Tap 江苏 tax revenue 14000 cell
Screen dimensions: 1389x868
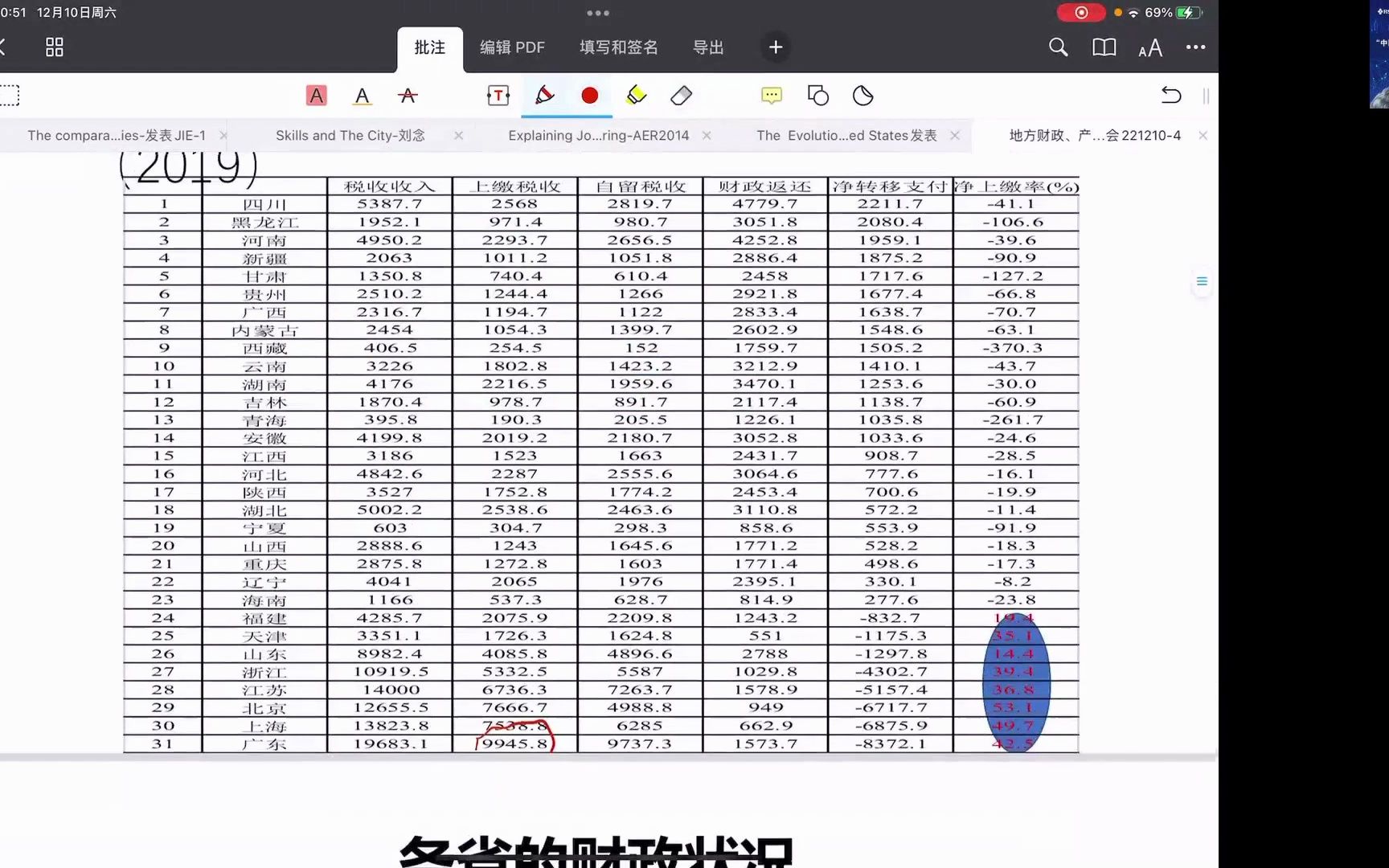point(390,690)
